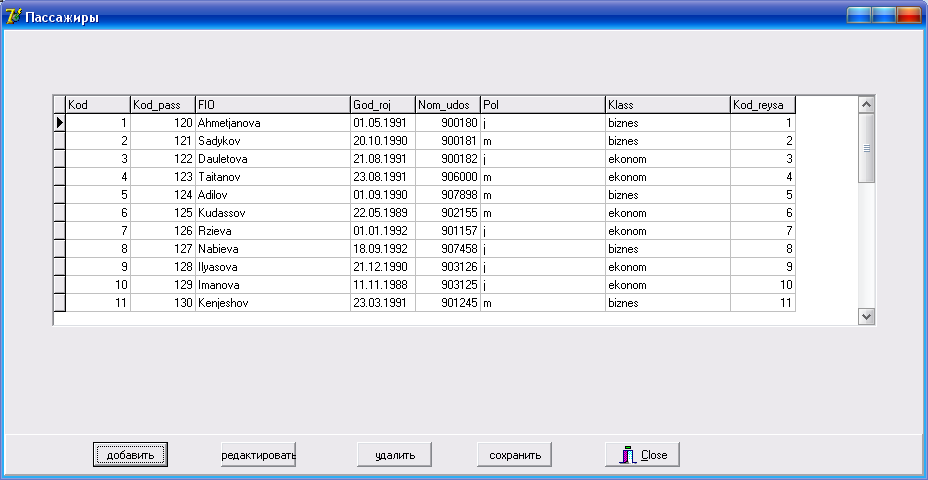
Task: Click the Close button with door icon
Action: (643, 455)
